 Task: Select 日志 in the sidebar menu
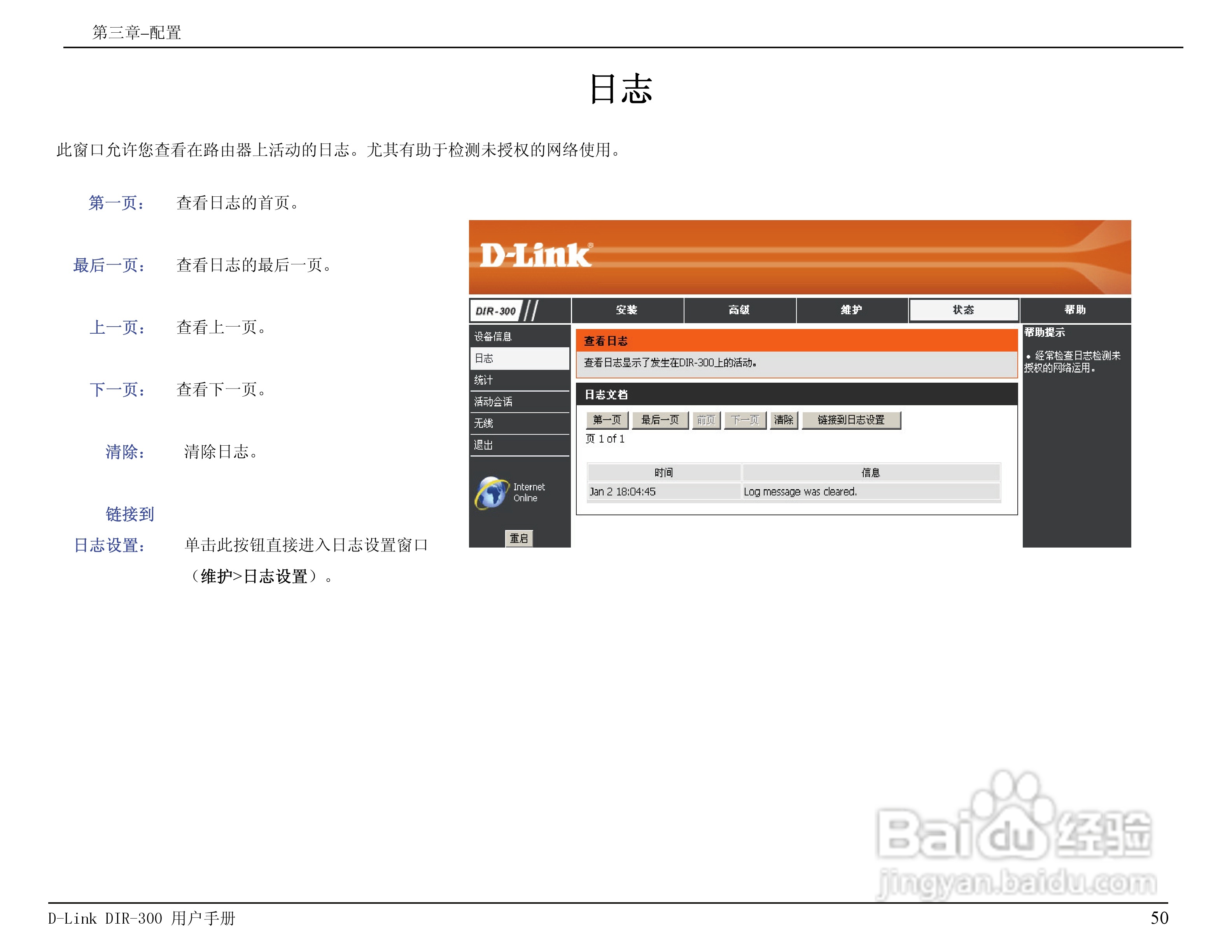pos(485,358)
